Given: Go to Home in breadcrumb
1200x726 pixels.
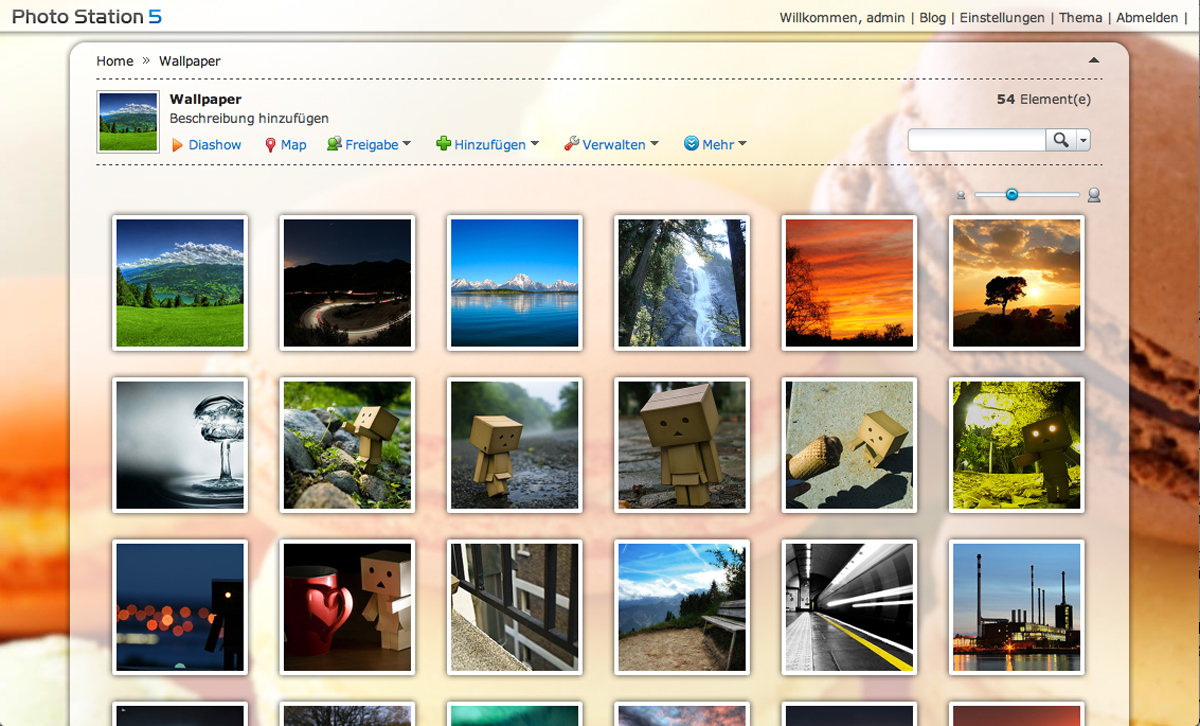Looking at the screenshot, I should point(115,61).
